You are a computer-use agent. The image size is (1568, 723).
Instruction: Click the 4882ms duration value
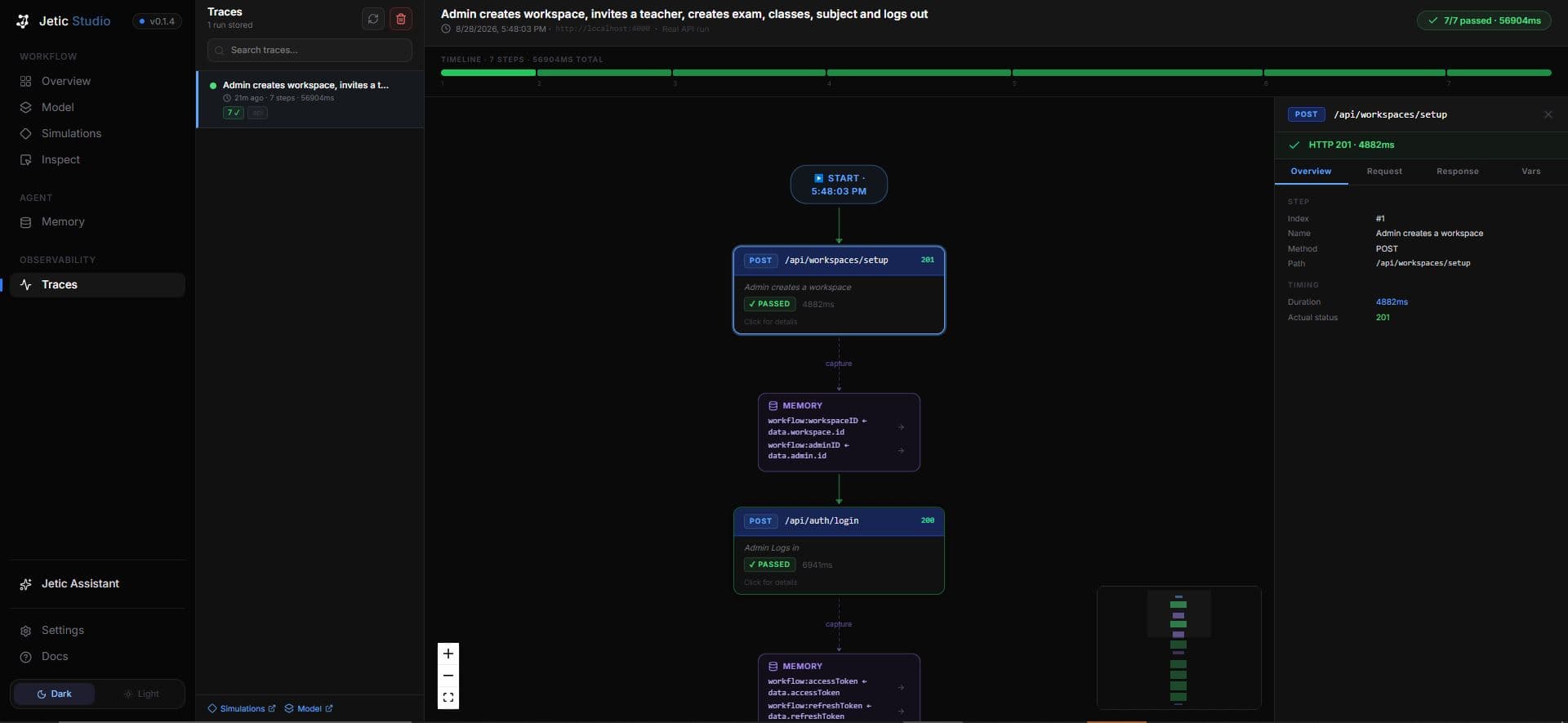1392,302
